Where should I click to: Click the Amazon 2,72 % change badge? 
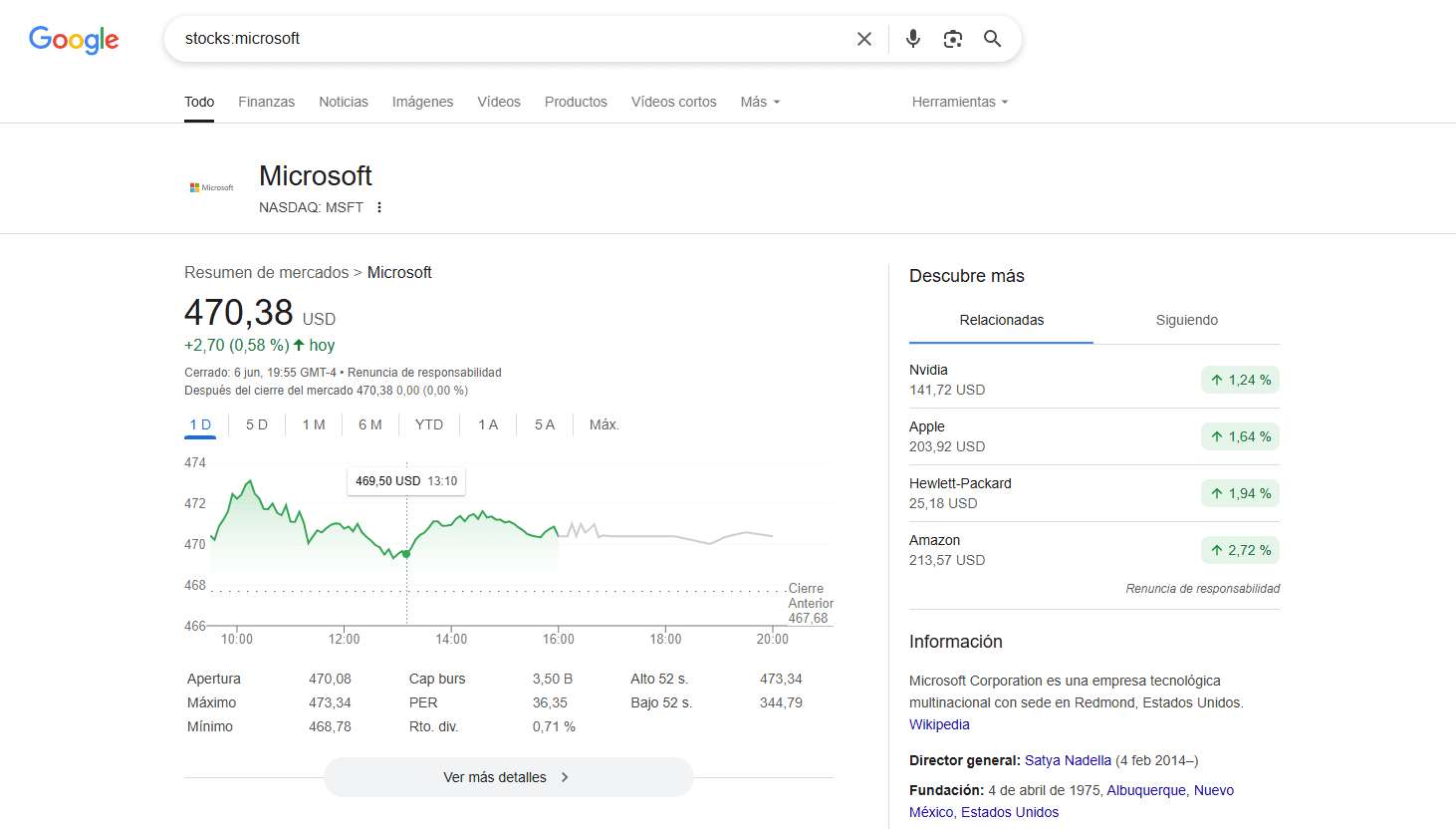click(1240, 550)
